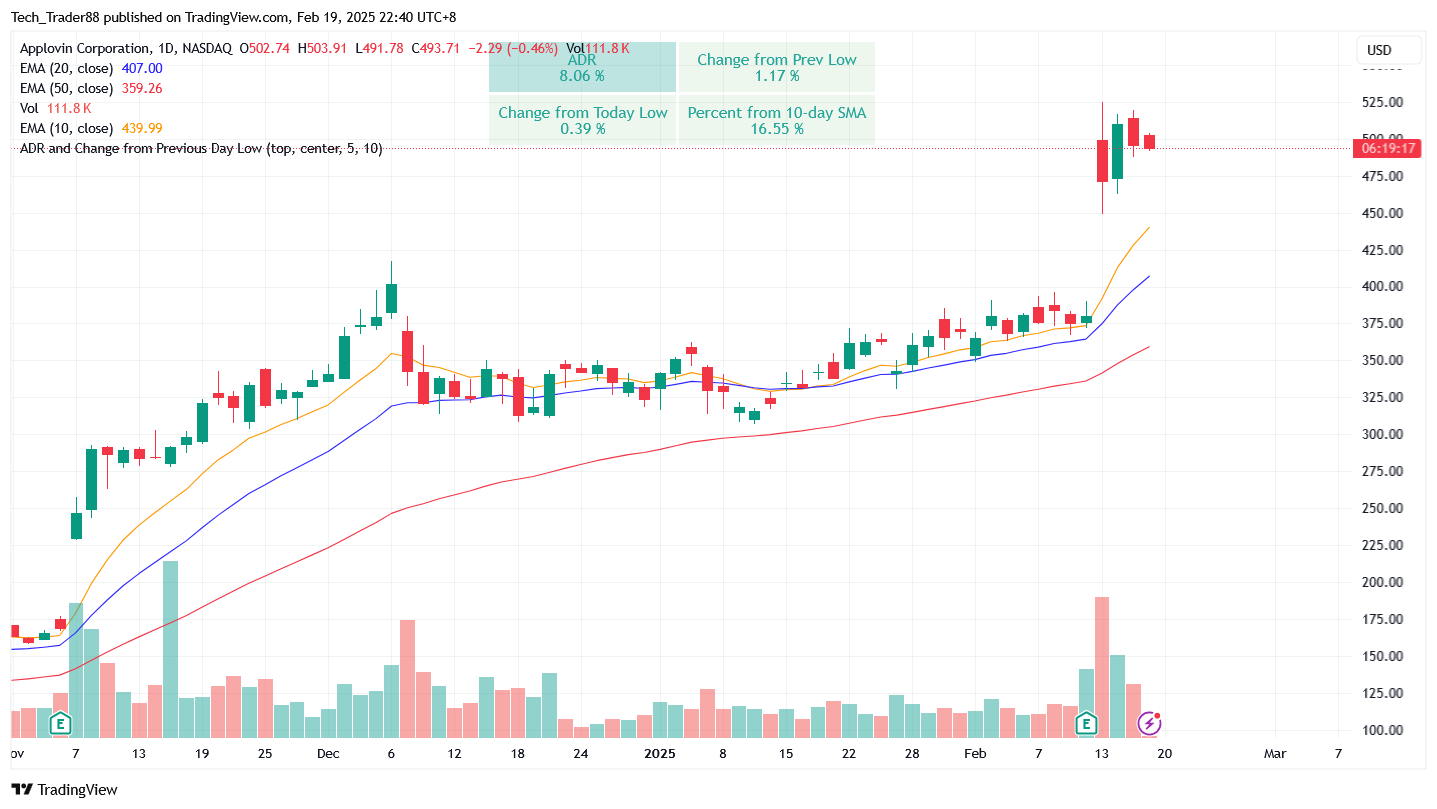Click the 400.00 price axis label
Viewport: 1437px width, 809px height.
(1381, 286)
